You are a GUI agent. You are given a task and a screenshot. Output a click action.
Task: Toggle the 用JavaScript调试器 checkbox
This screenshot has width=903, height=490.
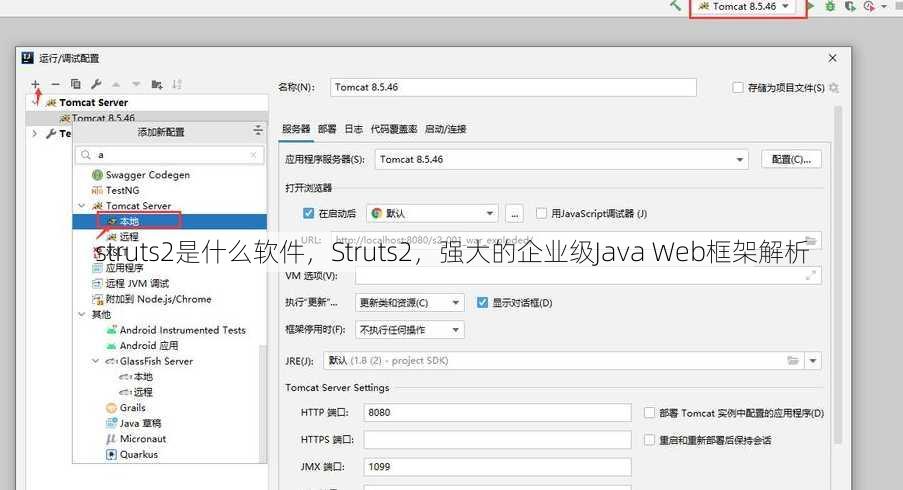541,213
